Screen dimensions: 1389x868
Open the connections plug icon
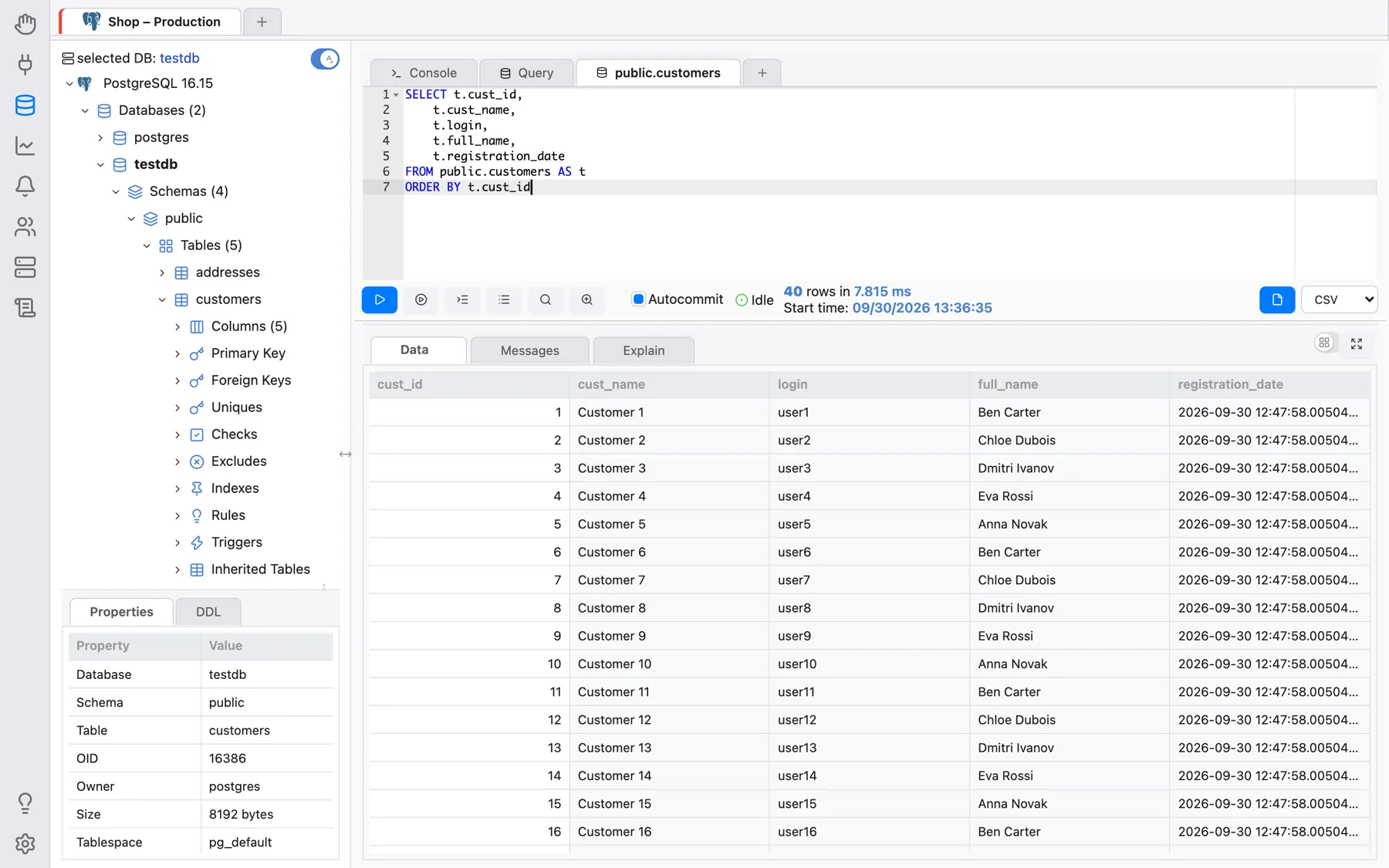[25, 64]
